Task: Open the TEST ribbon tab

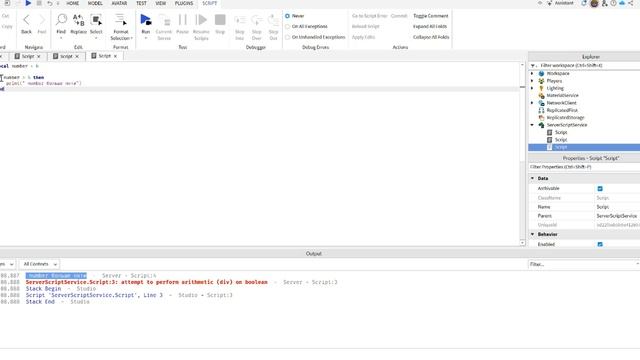Action: 141,3
